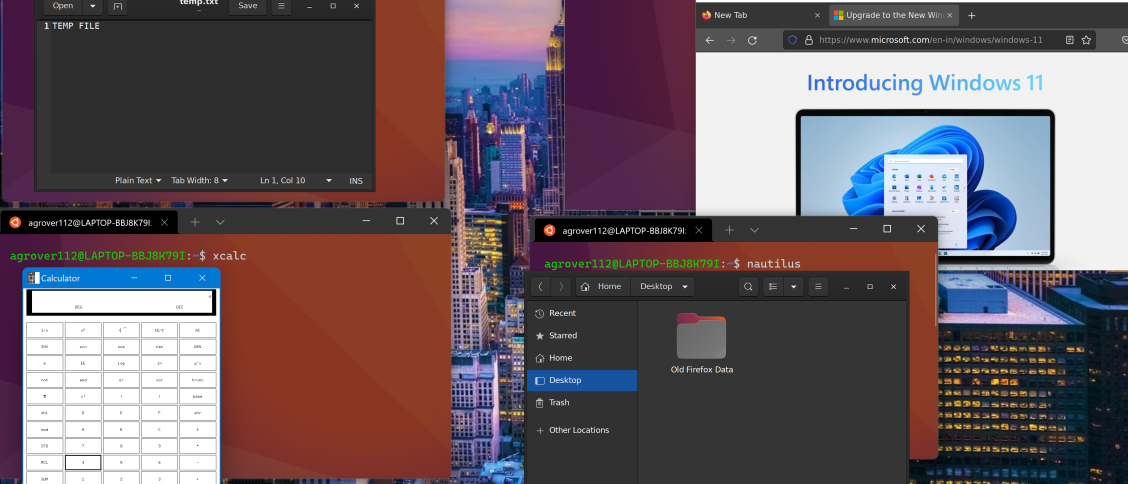Image resolution: width=1128 pixels, height=484 pixels.
Task: Close the tab in the xcalc terminal
Action: [165, 222]
